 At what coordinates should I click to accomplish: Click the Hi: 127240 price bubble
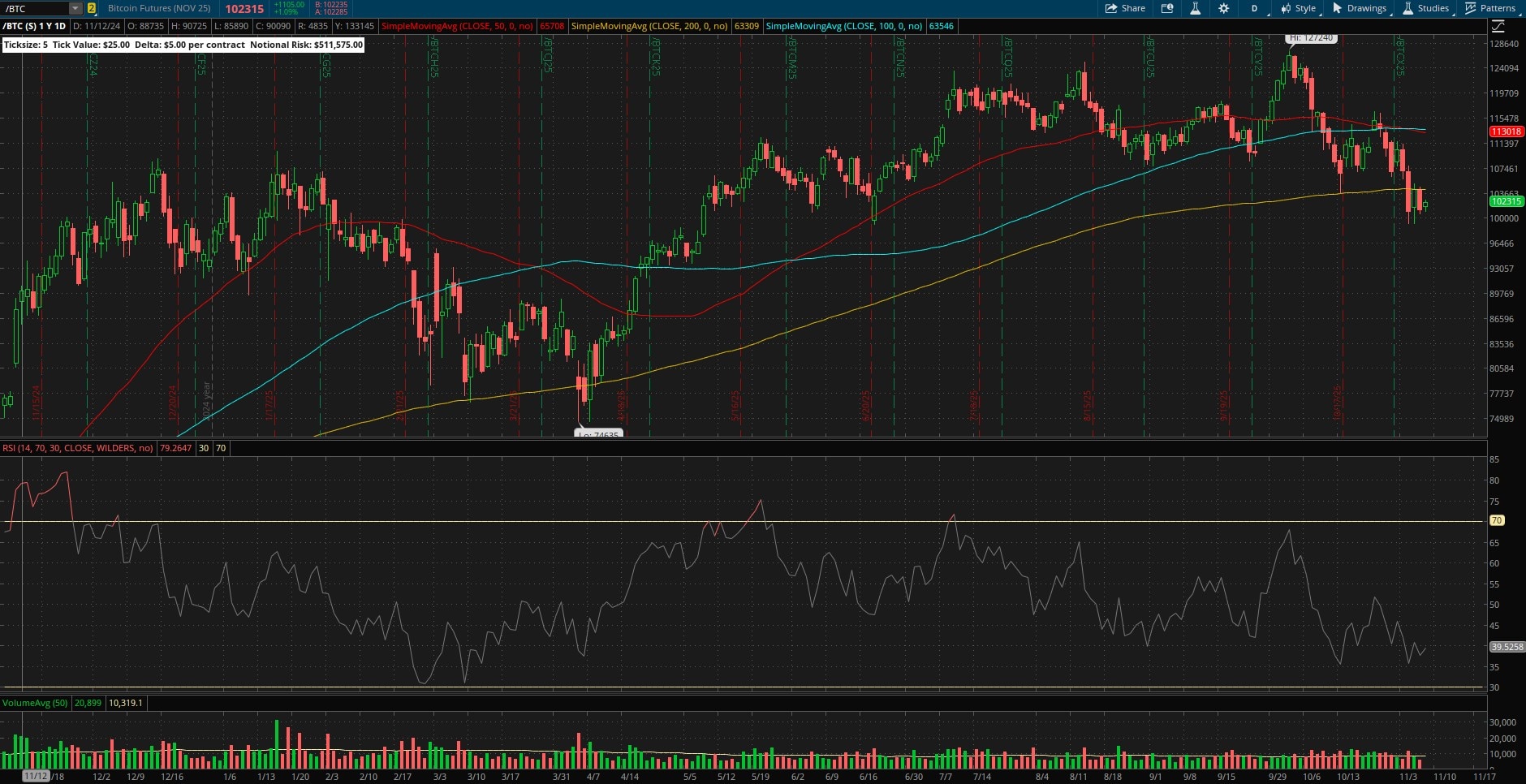tap(1311, 38)
